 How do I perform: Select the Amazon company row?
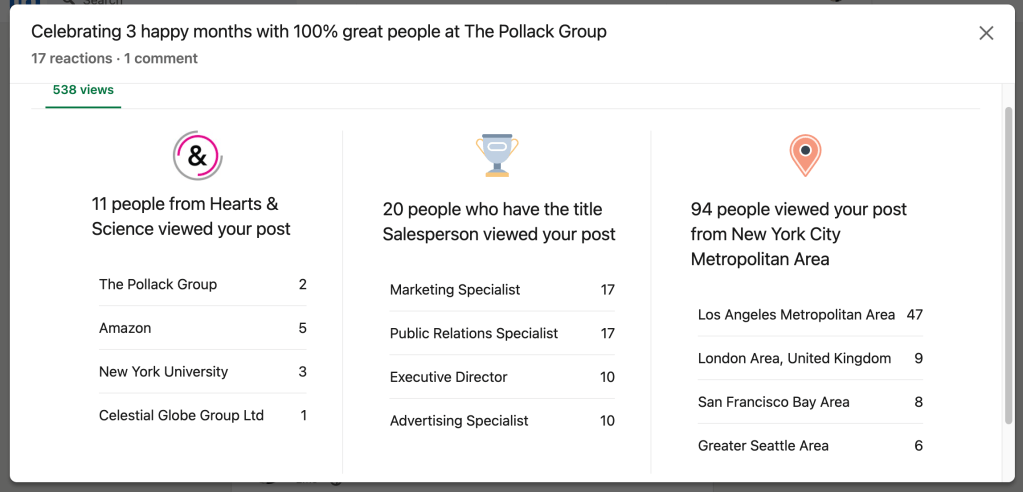(x=202, y=328)
